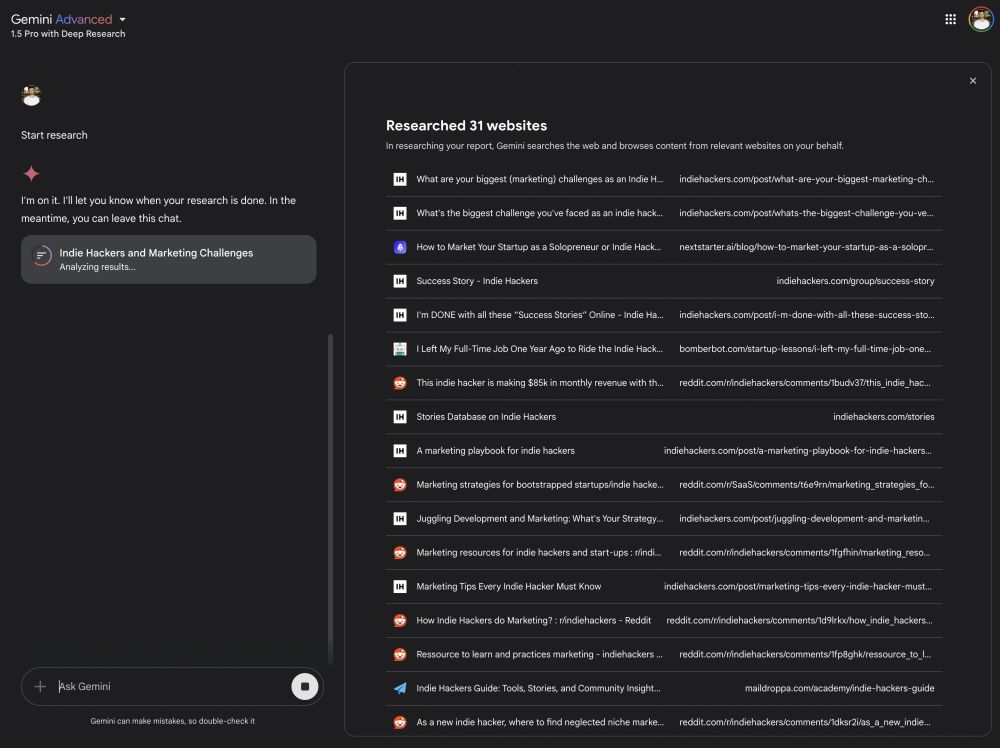Click favicon of 'Juggling Development and Marketing' row
Image resolution: width=1000 pixels, height=748 pixels.
[400, 518]
